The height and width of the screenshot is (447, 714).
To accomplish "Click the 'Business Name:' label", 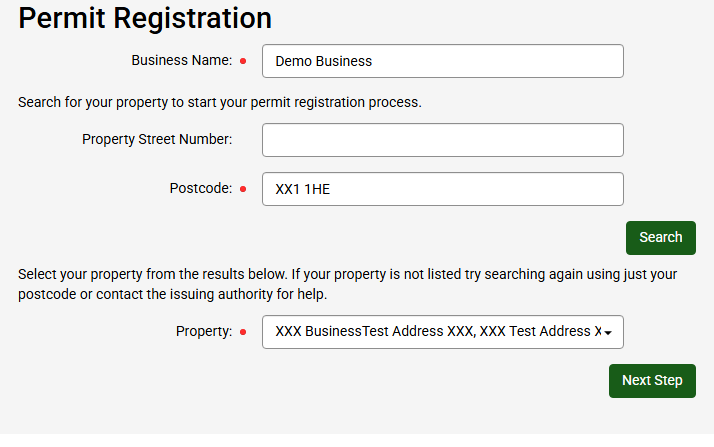I will 181,61.
